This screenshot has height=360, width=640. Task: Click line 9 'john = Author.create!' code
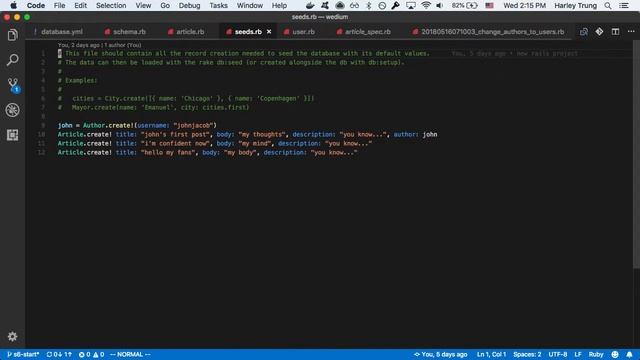[x=137, y=125]
